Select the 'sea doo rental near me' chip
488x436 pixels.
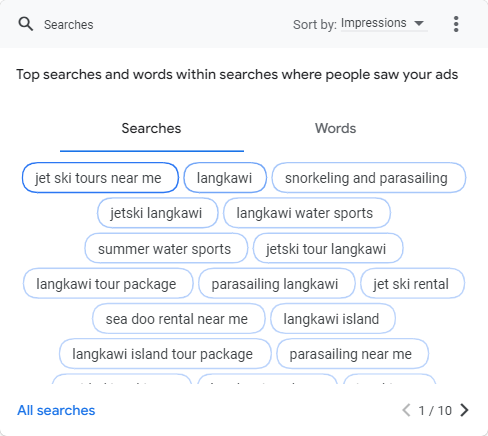[x=179, y=319]
